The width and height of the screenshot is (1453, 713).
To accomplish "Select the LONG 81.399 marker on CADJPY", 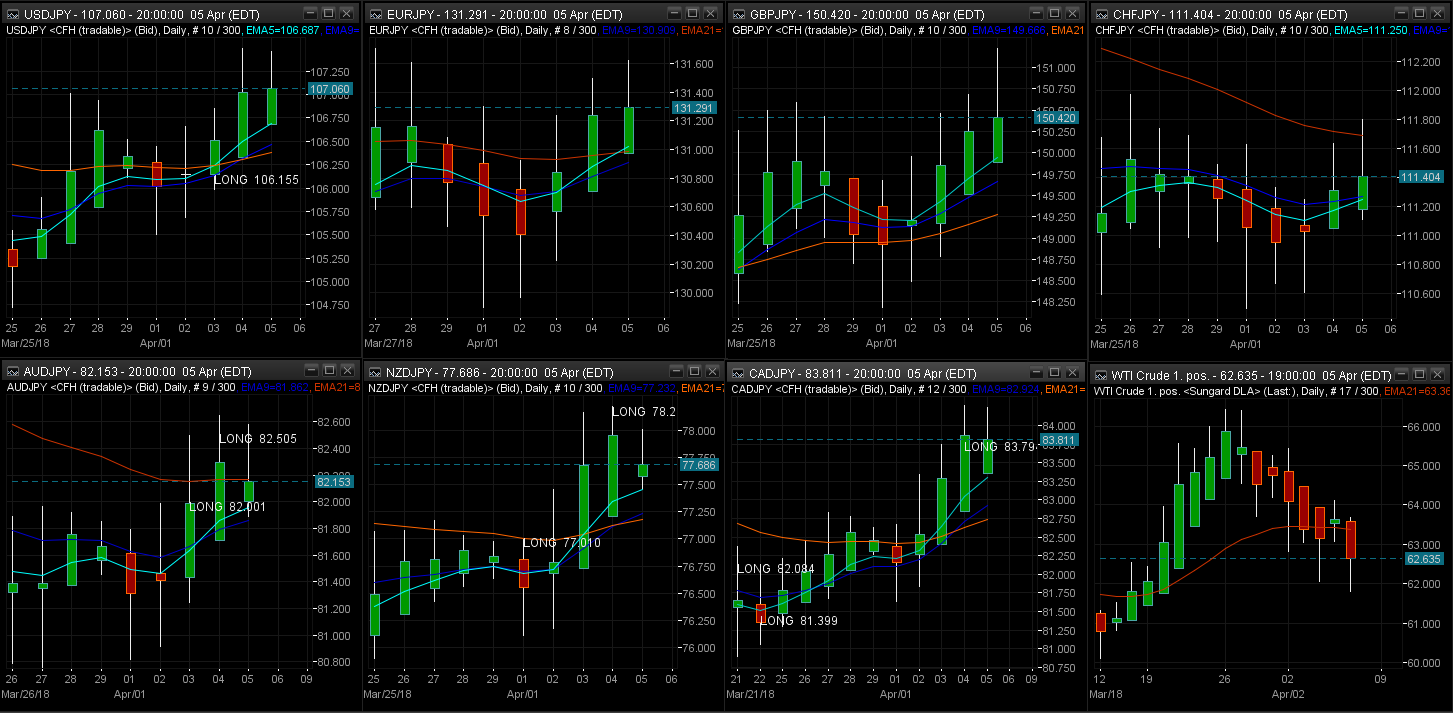I will (799, 621).
